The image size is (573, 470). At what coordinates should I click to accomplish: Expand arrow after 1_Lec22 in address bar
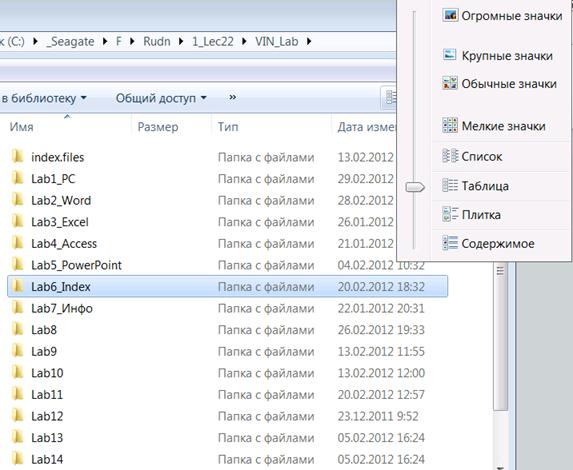pyautogui.click(x=244, y=41)
